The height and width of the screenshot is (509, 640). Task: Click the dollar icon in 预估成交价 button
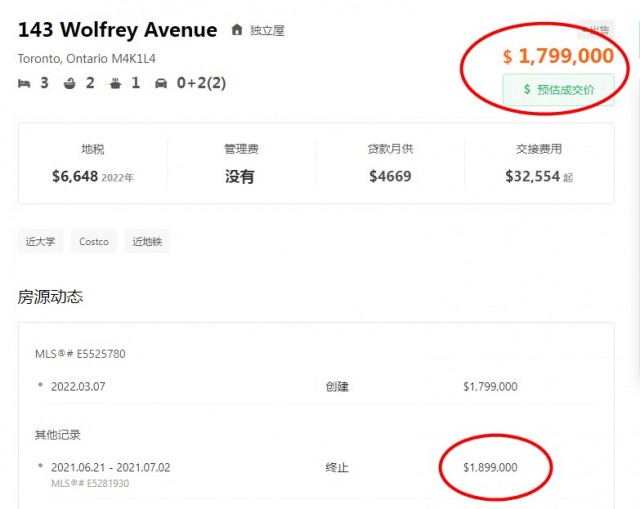(x=527, y=90)
